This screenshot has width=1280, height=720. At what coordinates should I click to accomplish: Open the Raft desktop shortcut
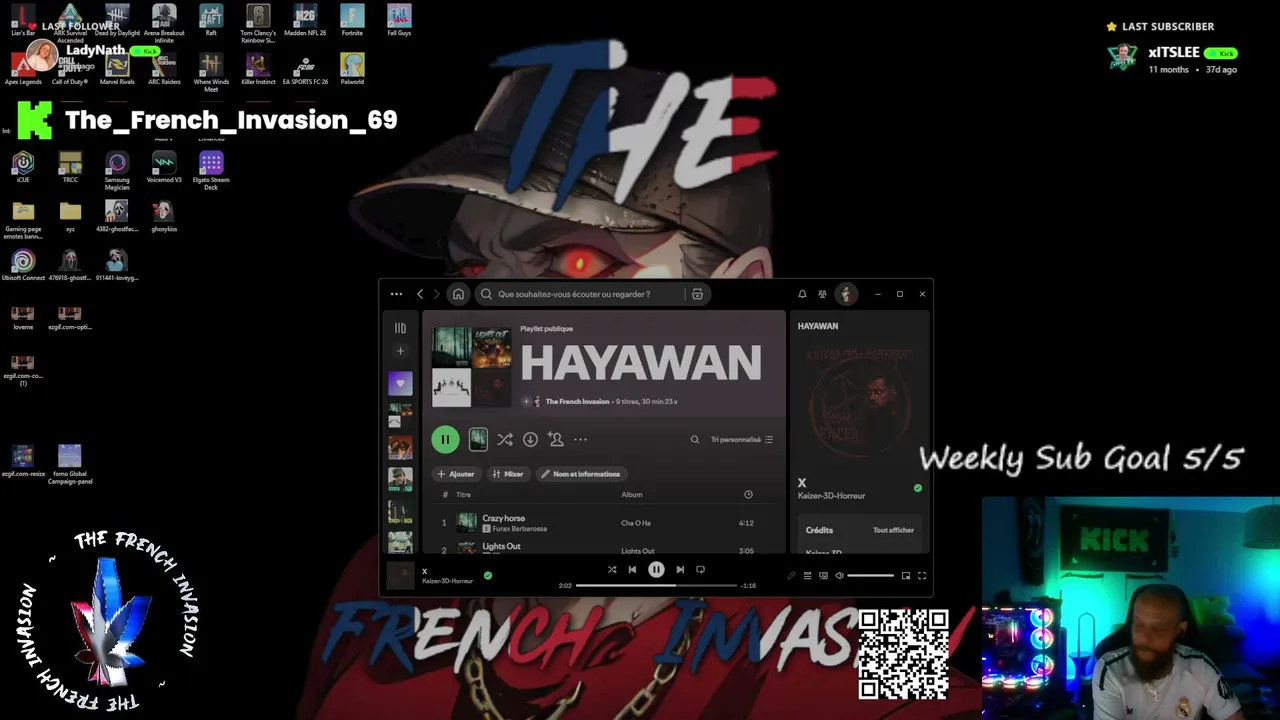[x=211, y=20]
